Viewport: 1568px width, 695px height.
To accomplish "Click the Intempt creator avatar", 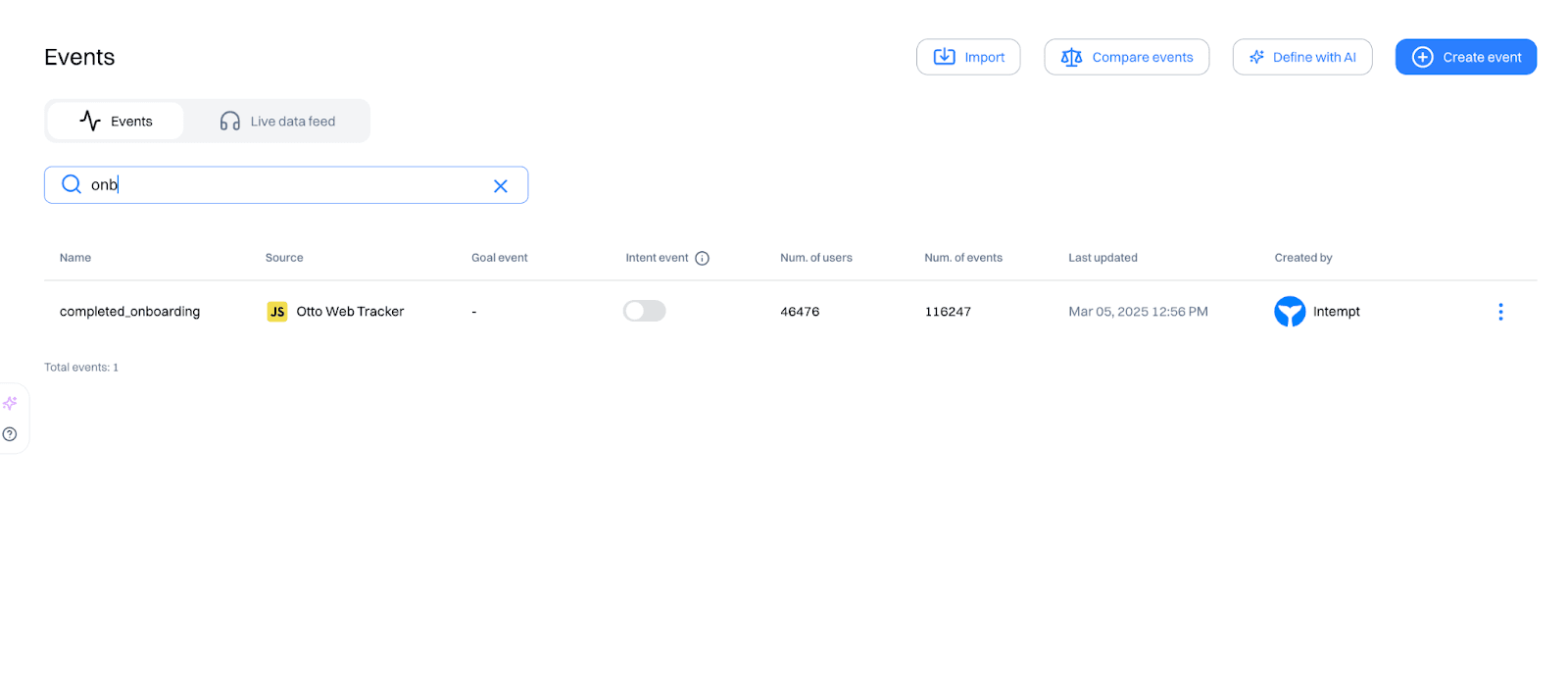I will point(1289,312).
